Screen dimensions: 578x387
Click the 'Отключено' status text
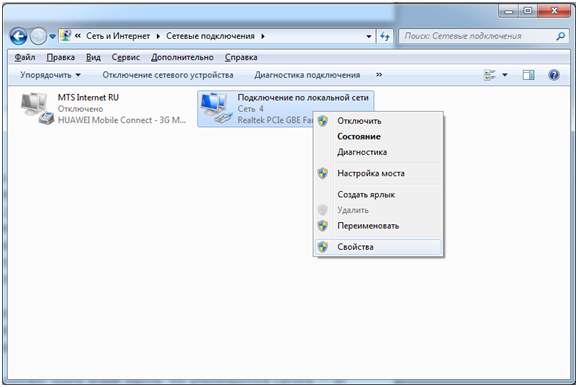point(80,109)
